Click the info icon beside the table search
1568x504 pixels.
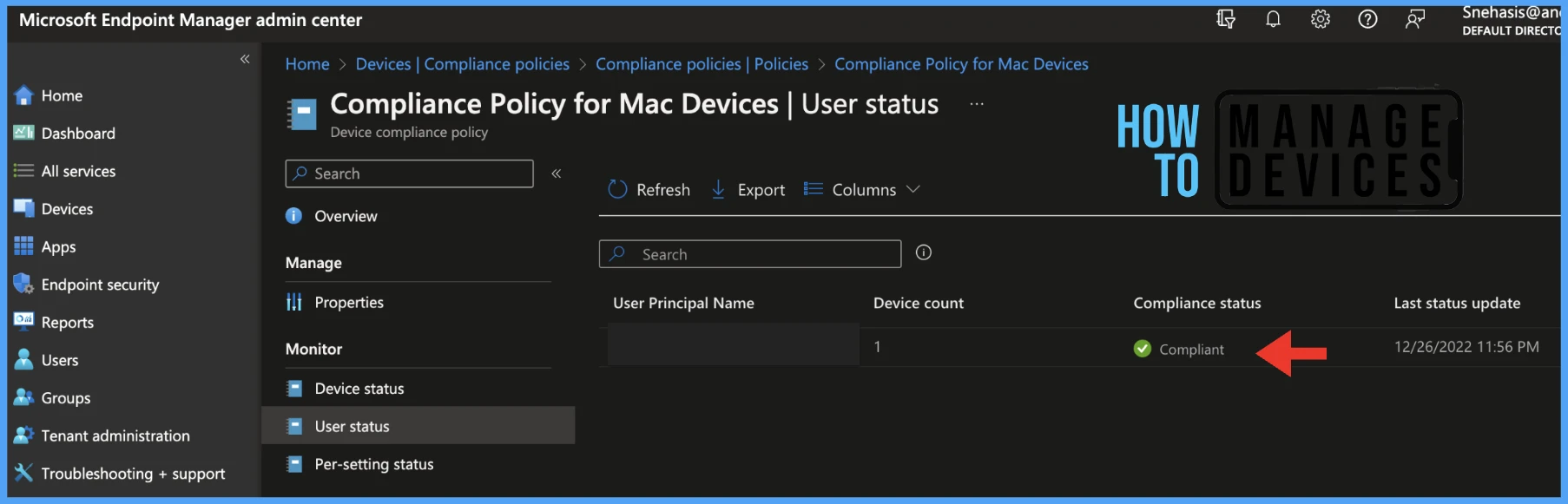coord(924,252)
